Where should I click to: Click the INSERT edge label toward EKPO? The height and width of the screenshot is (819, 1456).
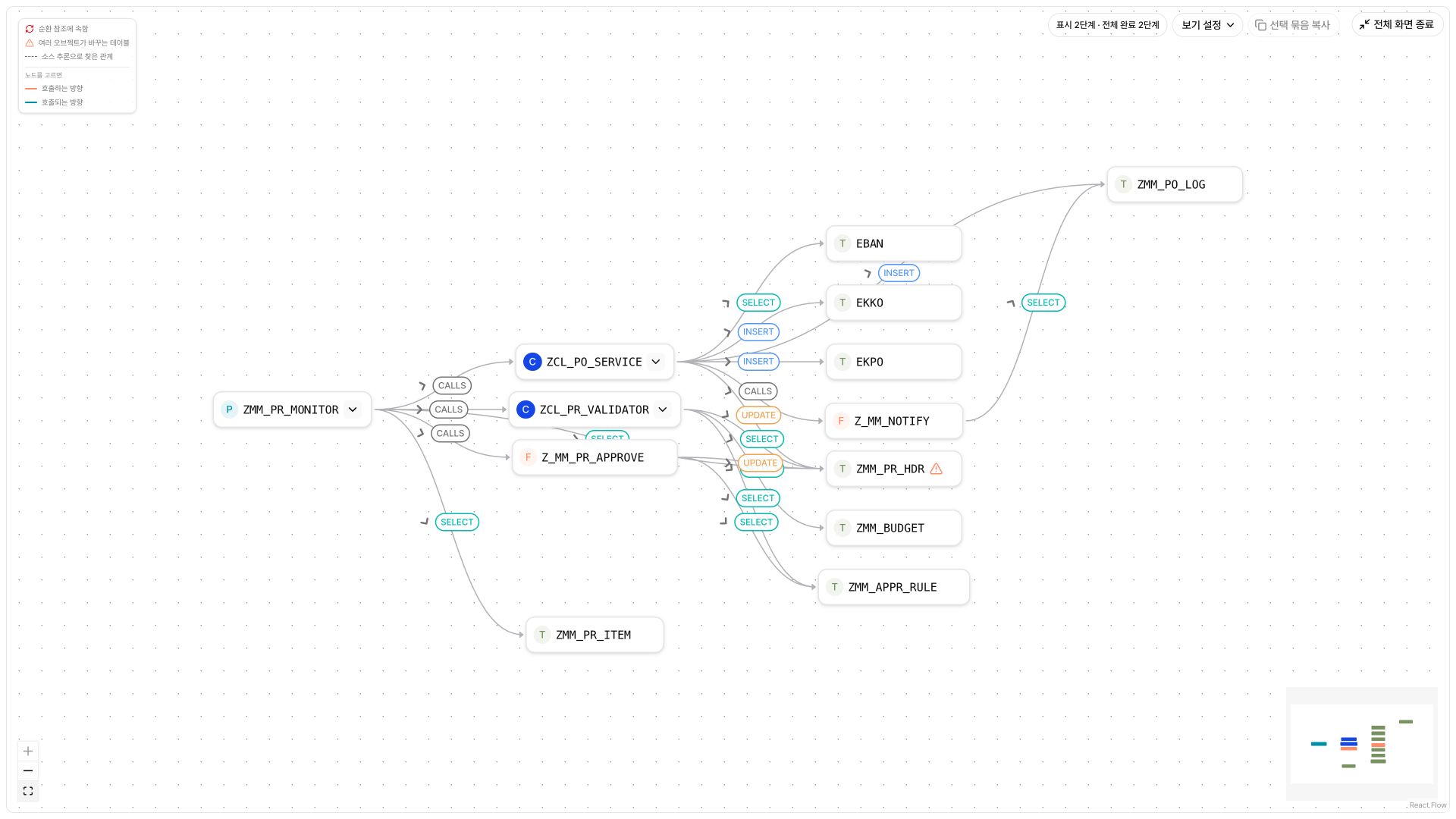[x=758, y=362]
